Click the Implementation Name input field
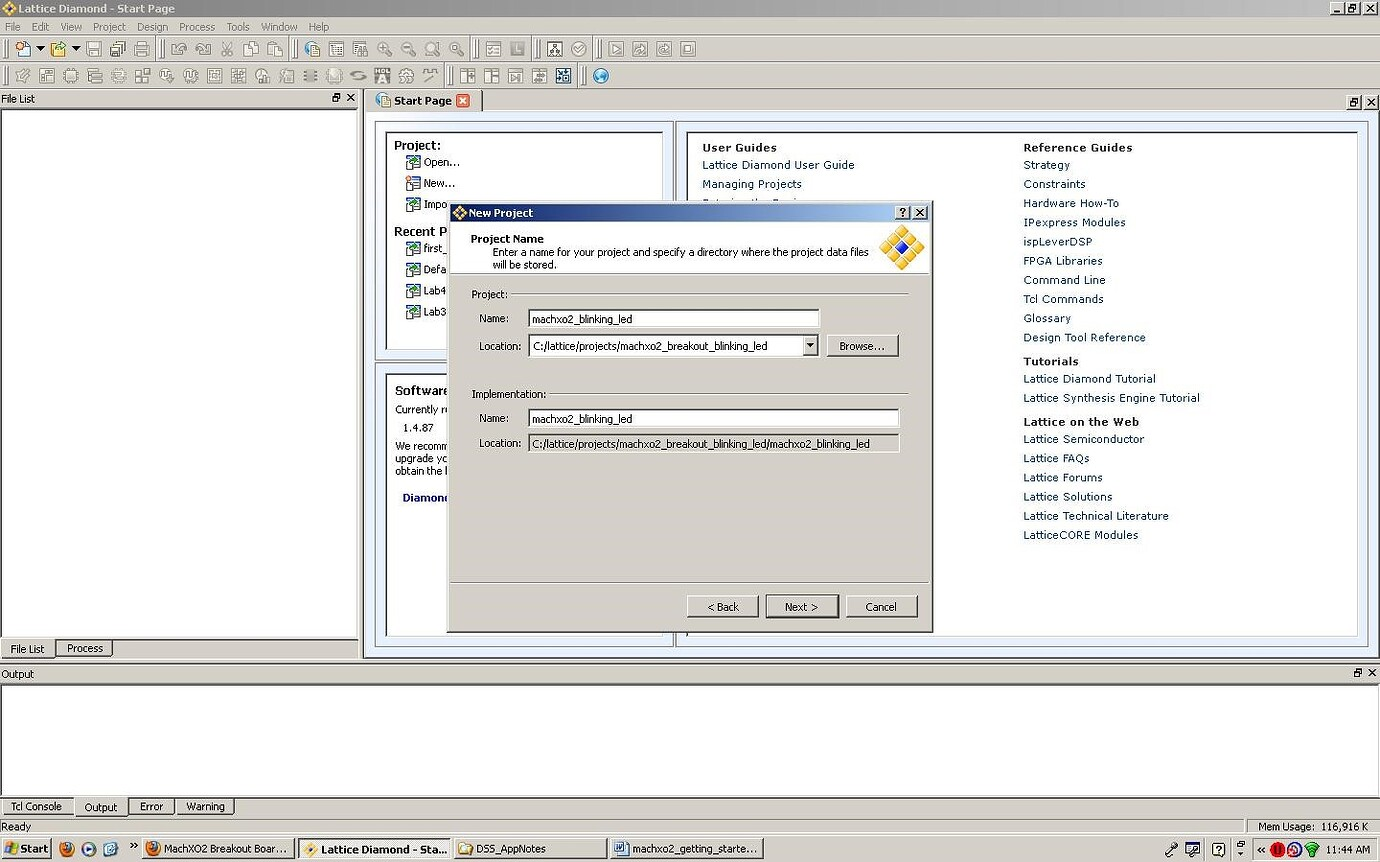Screen dimensions: 1380x862 coord(713,419)
